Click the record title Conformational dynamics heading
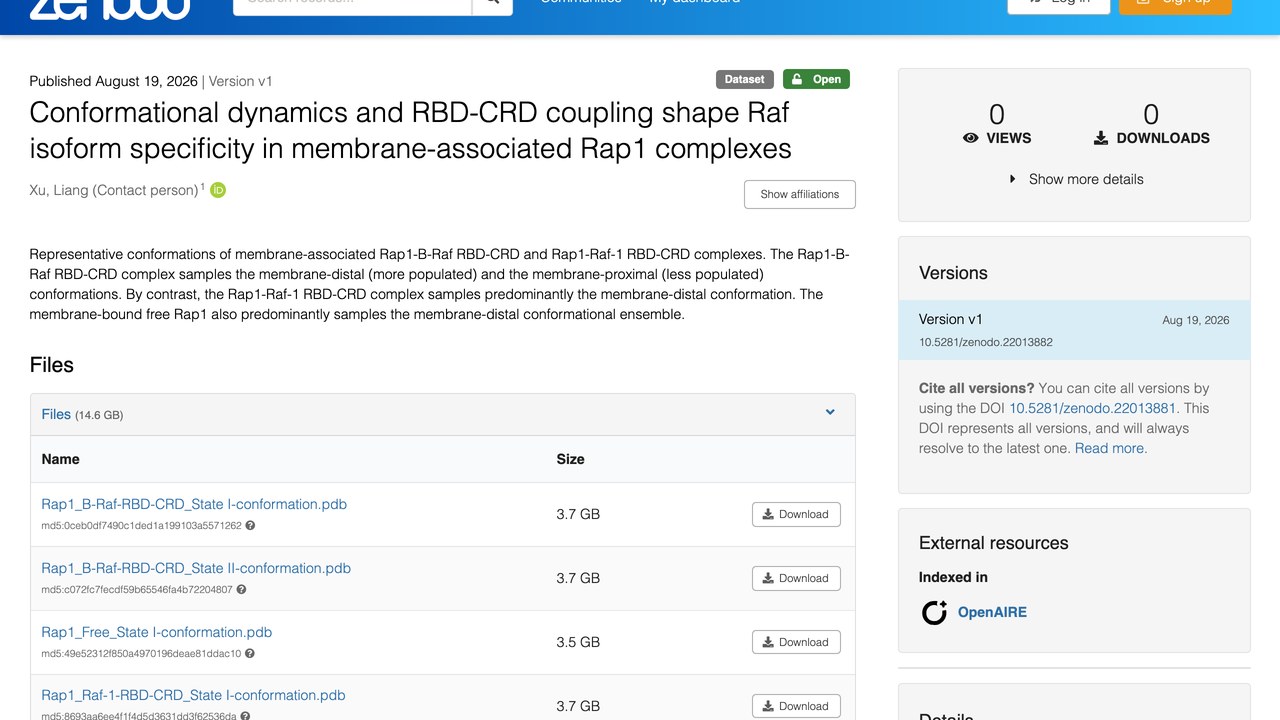The height and width of the screenshot is (720, 1280). click(410, 130)
